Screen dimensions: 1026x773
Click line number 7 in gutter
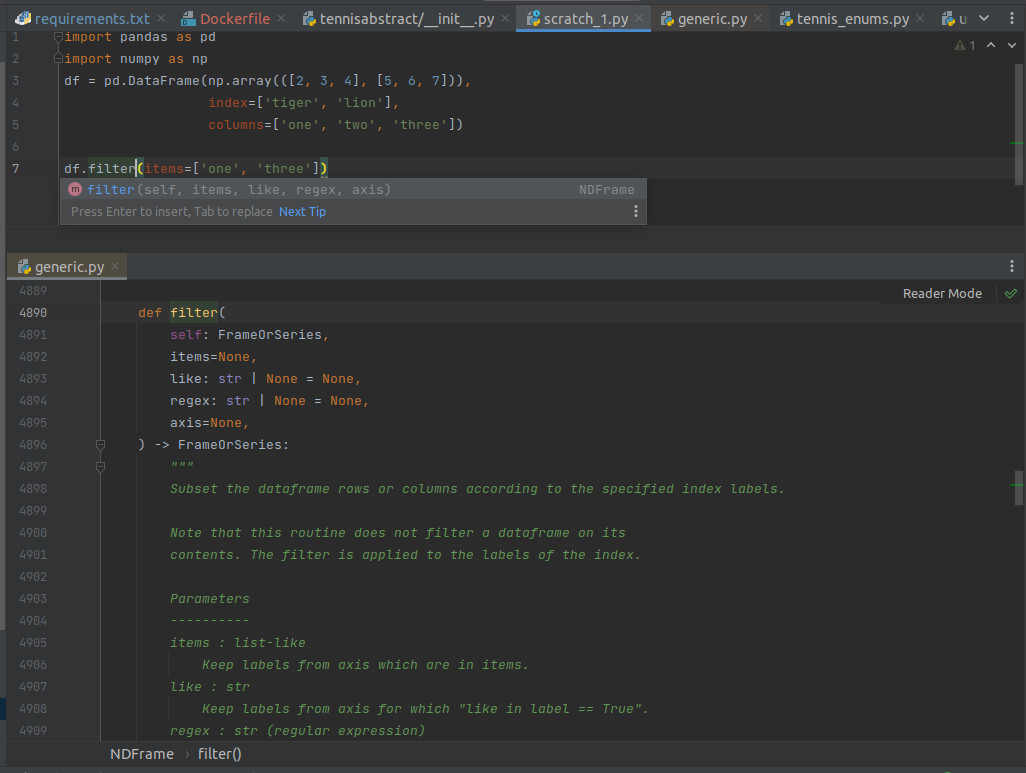pos(16,168)
